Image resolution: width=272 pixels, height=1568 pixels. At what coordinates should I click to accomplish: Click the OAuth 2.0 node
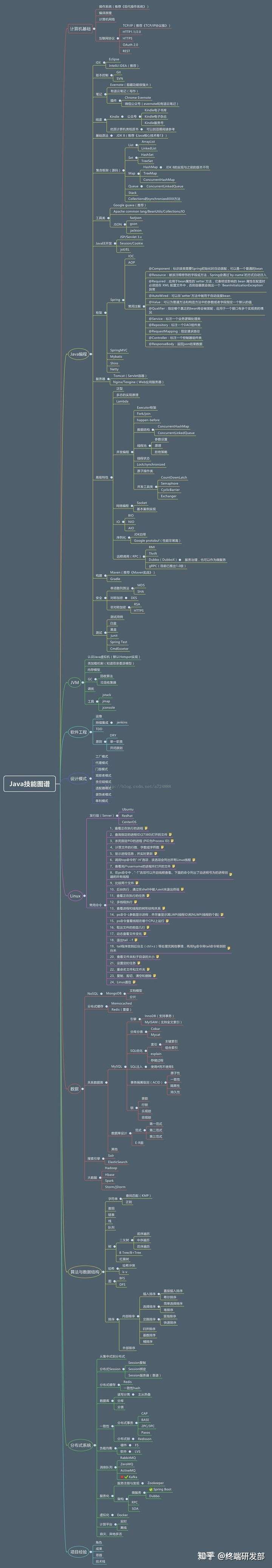coord(130,45)
